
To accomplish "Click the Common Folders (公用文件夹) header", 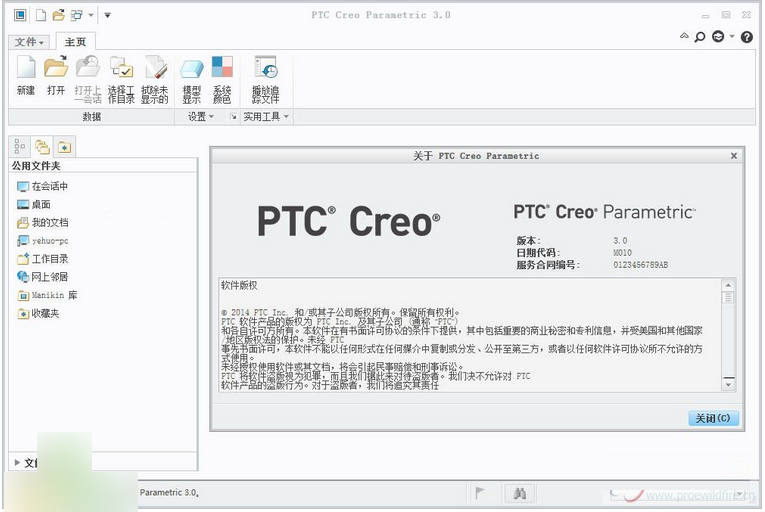I will [x=36, y=166].
